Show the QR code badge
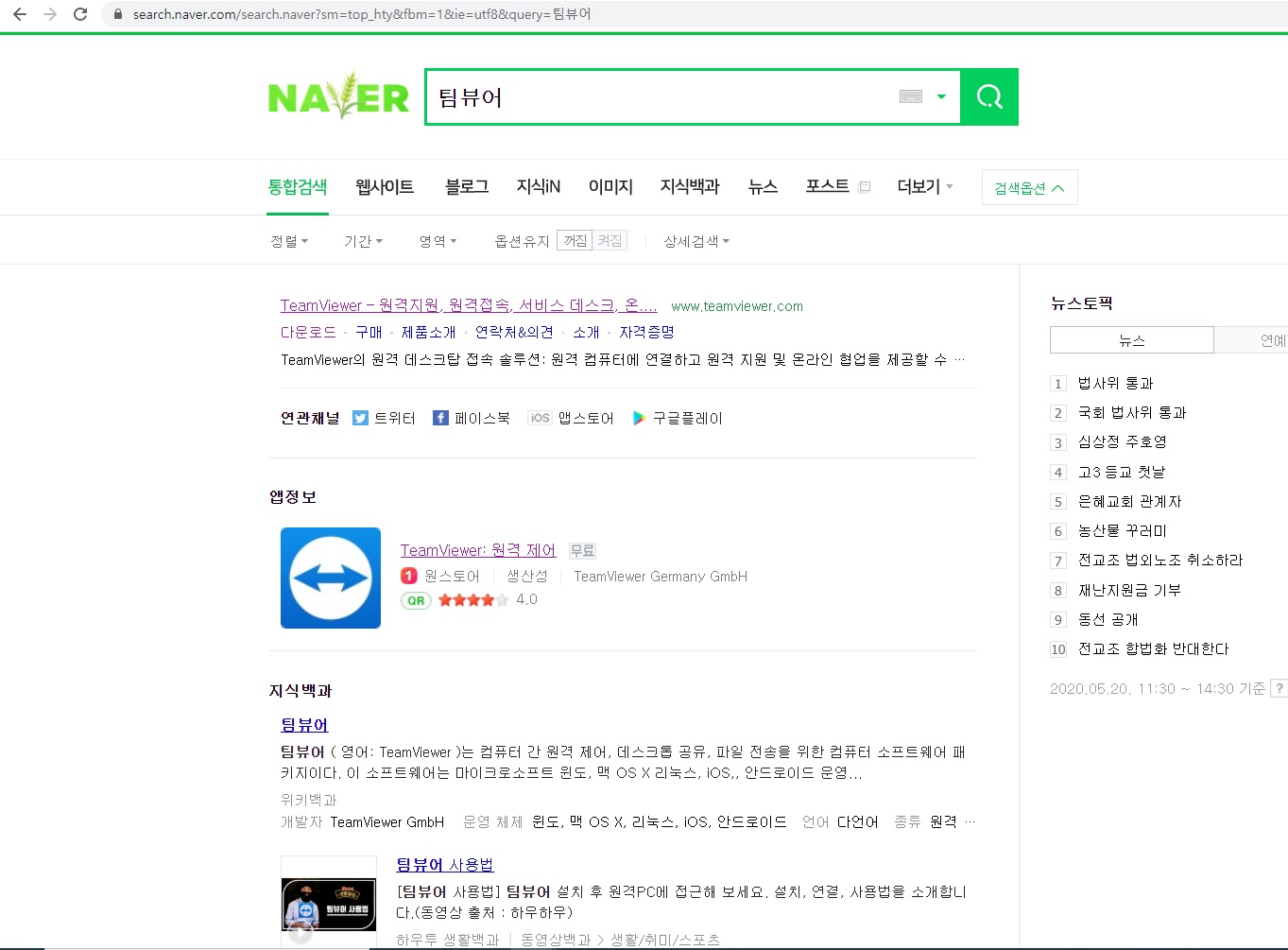Screen dimensions: 1288x950 [416, 600]
